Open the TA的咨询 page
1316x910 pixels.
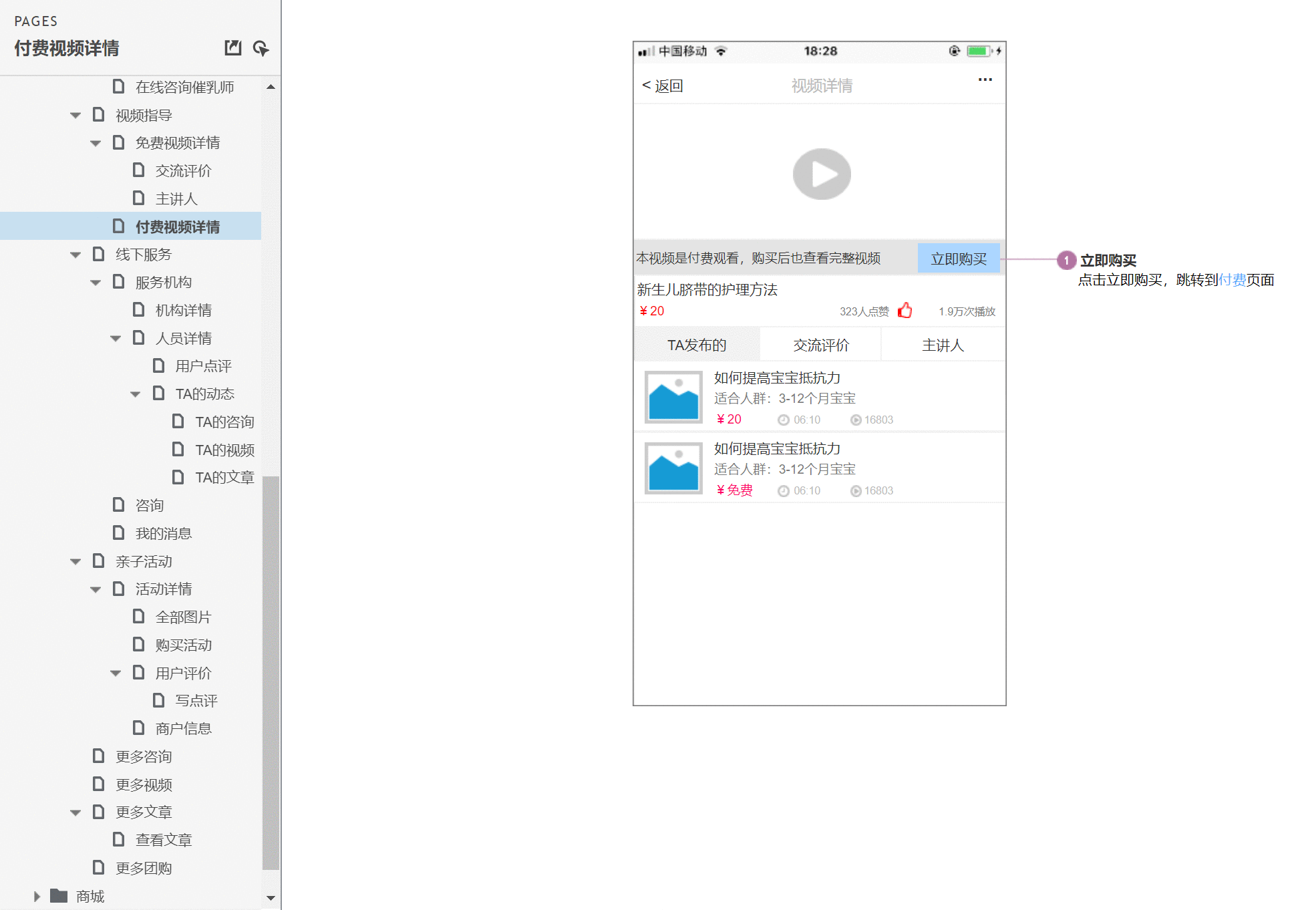pos(224,422)
